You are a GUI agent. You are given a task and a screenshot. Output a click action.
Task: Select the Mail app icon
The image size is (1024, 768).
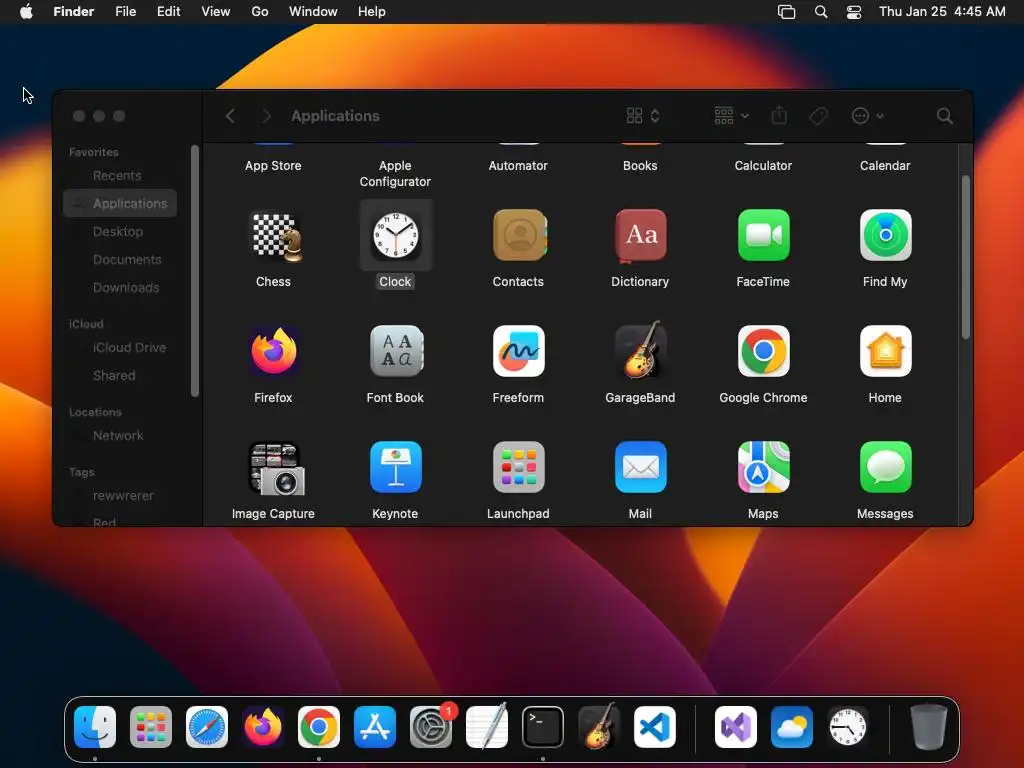[641, 468]
